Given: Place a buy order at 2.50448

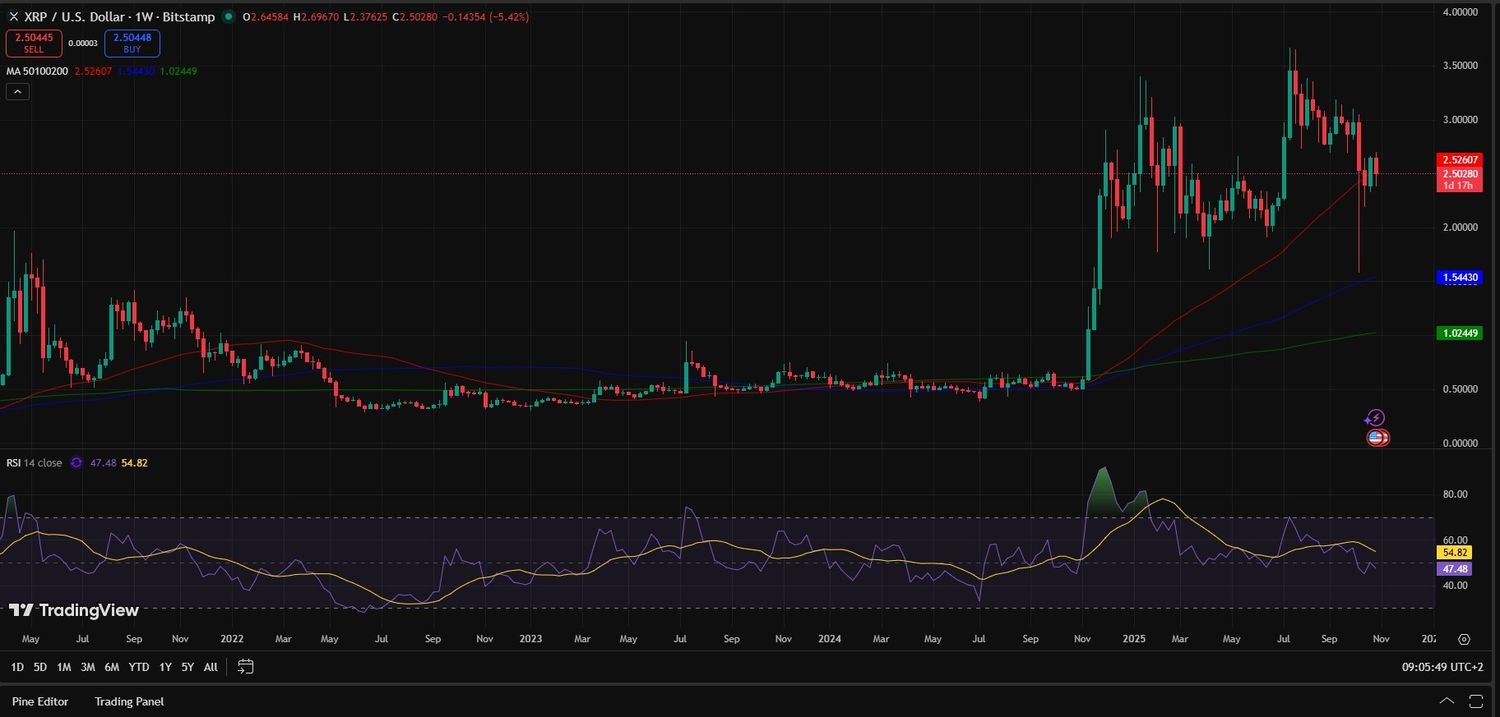Looking at the screenshot, I should 130,43.
